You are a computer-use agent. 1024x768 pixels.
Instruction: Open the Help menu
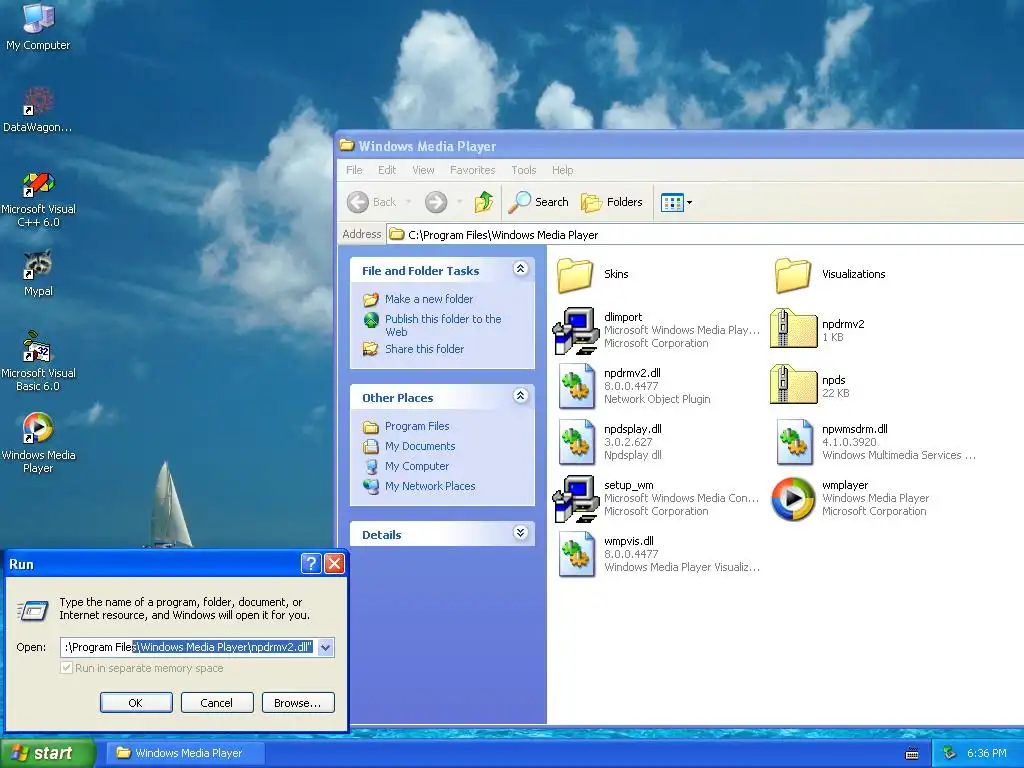pyautogui.click(x=562, y=170)
